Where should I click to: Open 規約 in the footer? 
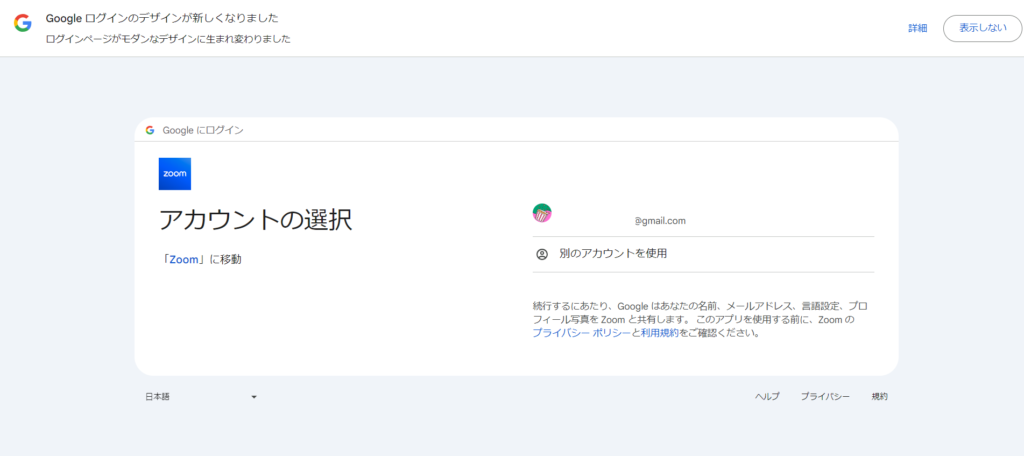click(x=879, y=397)
